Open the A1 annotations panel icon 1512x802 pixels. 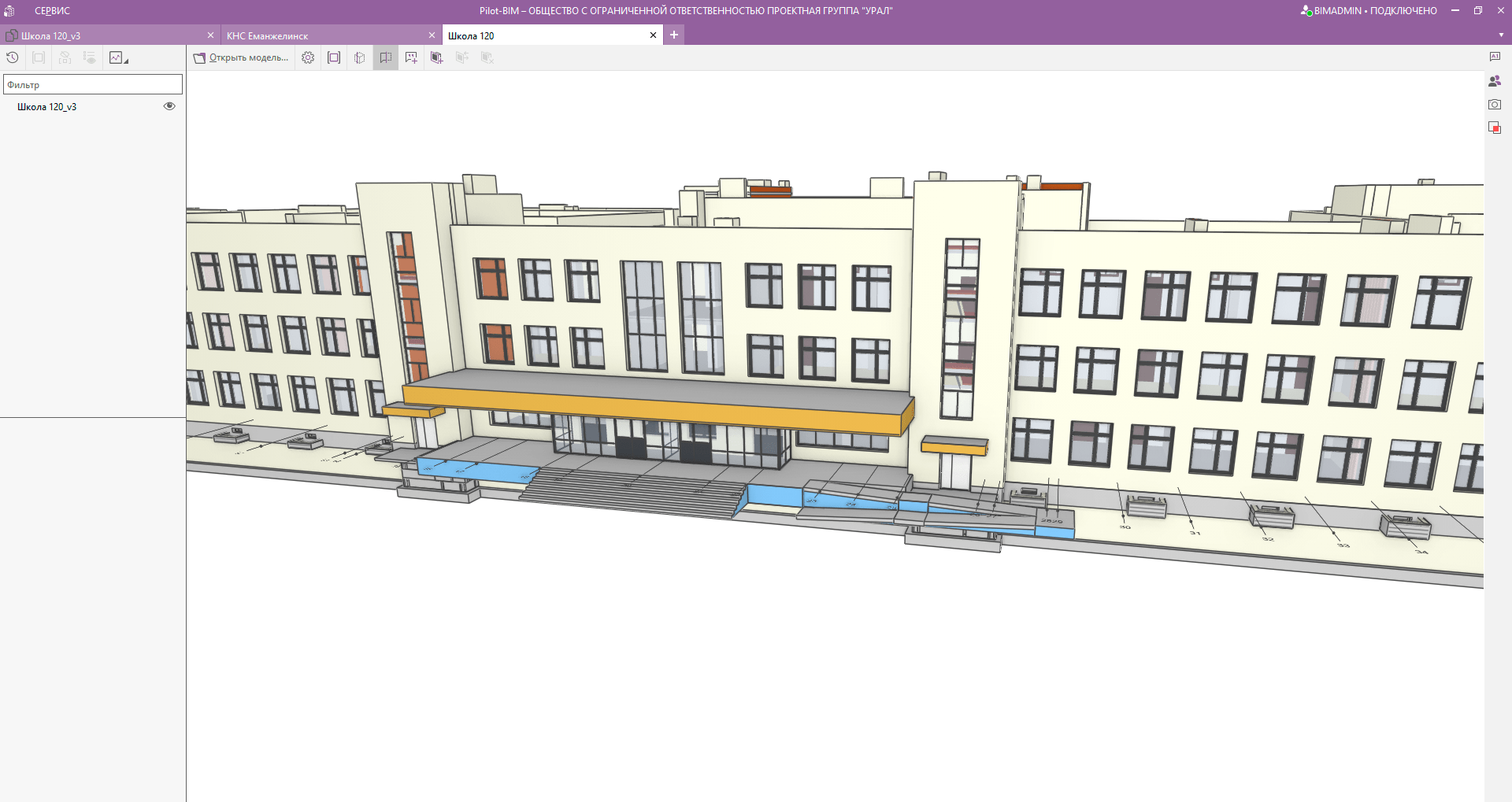pos(1495,57)
